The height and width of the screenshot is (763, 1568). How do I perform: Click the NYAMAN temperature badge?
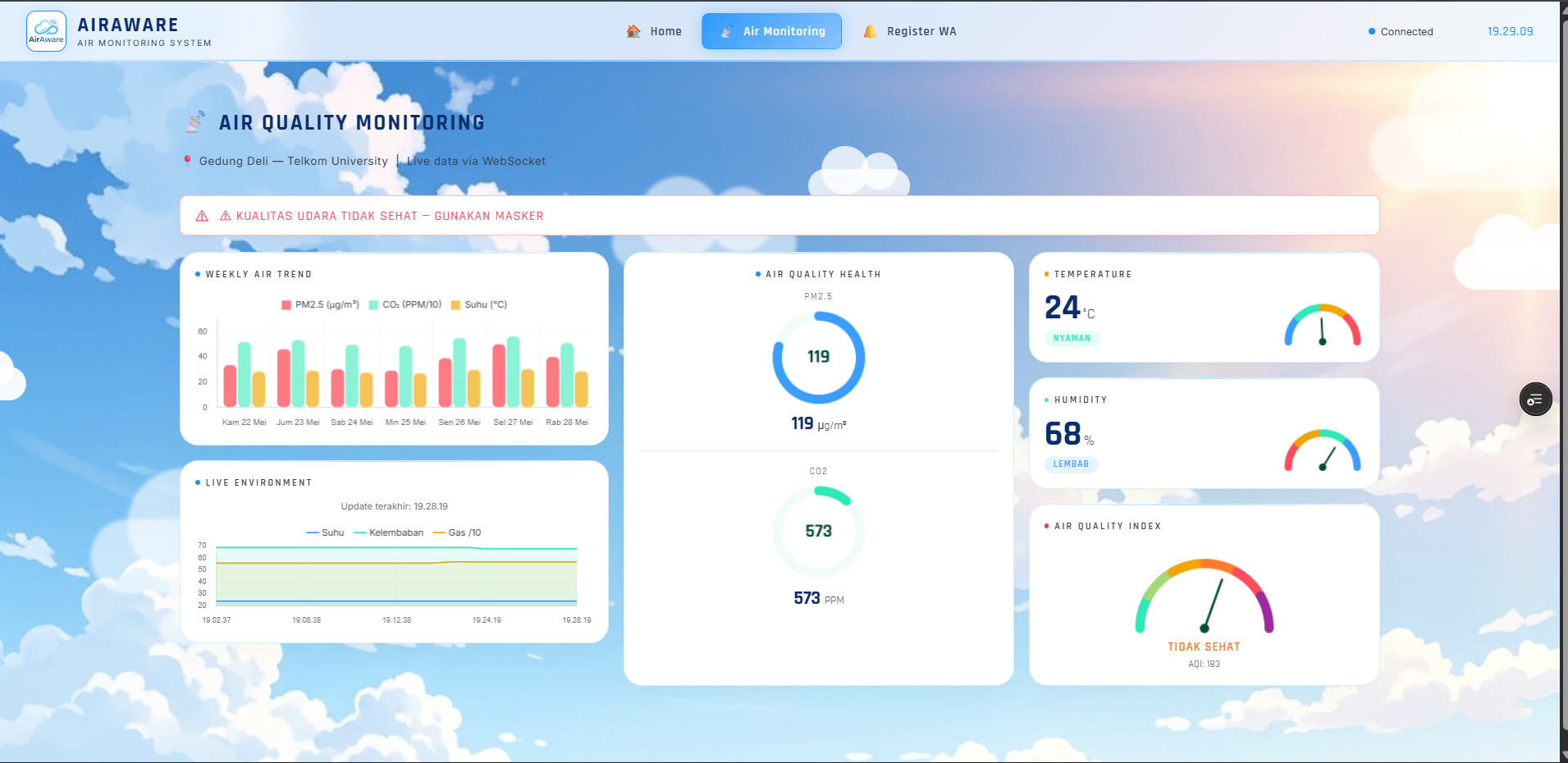(1072, 338)
